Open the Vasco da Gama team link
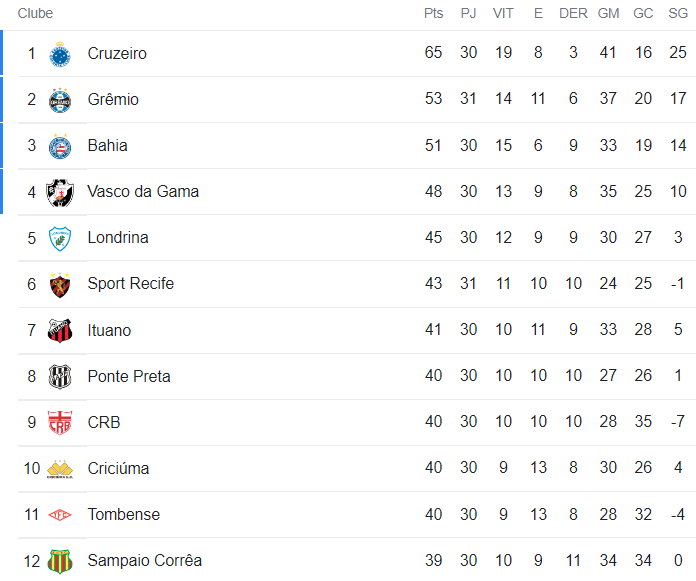This screenshot has height=581, width=696. click(143, 192)
